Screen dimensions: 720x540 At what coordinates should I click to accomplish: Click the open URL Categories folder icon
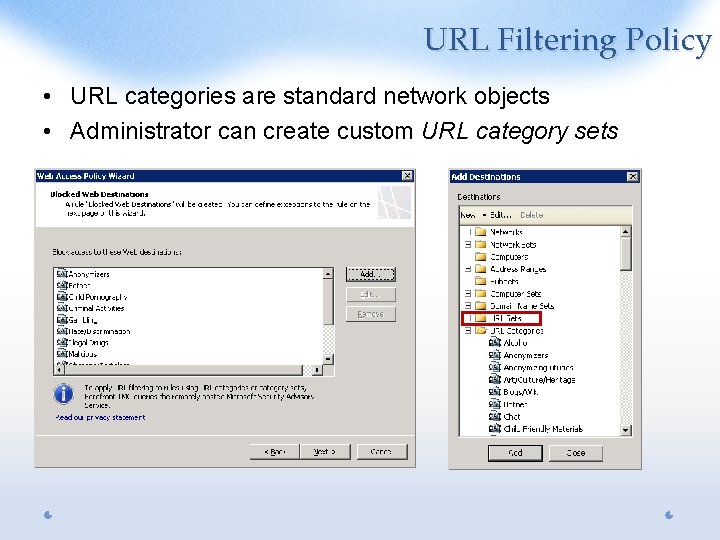(x=481, y=330)
